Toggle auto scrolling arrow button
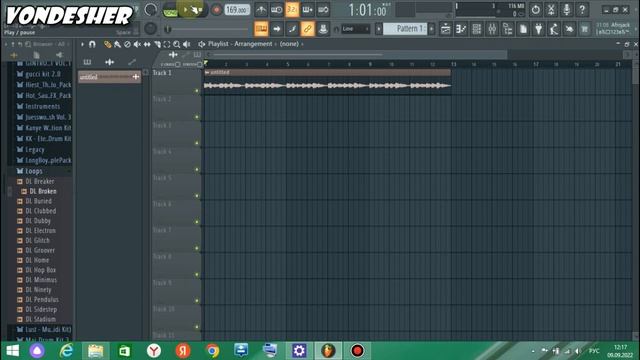The image size is (640, 360). coord(276,29)
